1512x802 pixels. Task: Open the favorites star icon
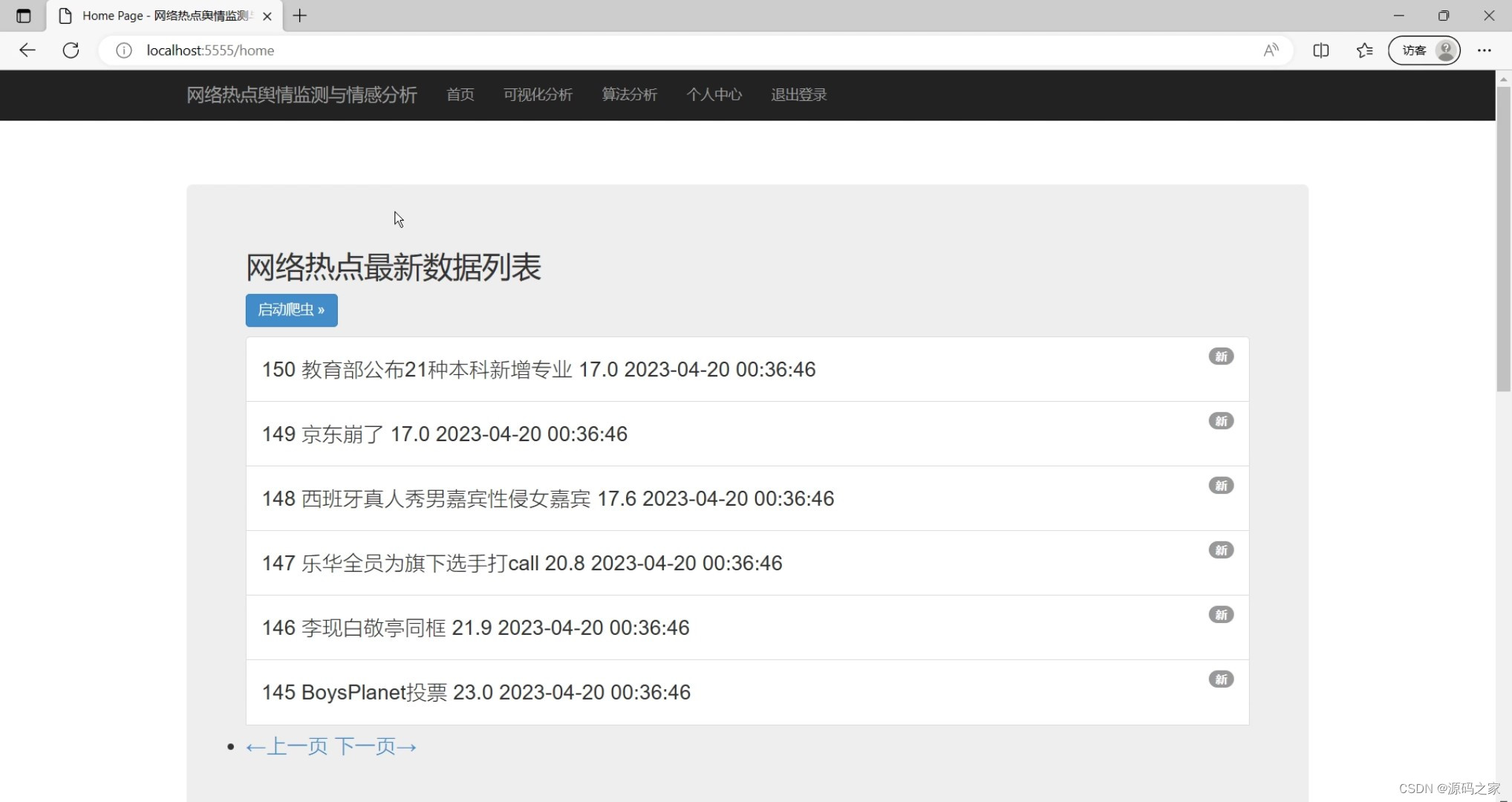(1365, 50)
